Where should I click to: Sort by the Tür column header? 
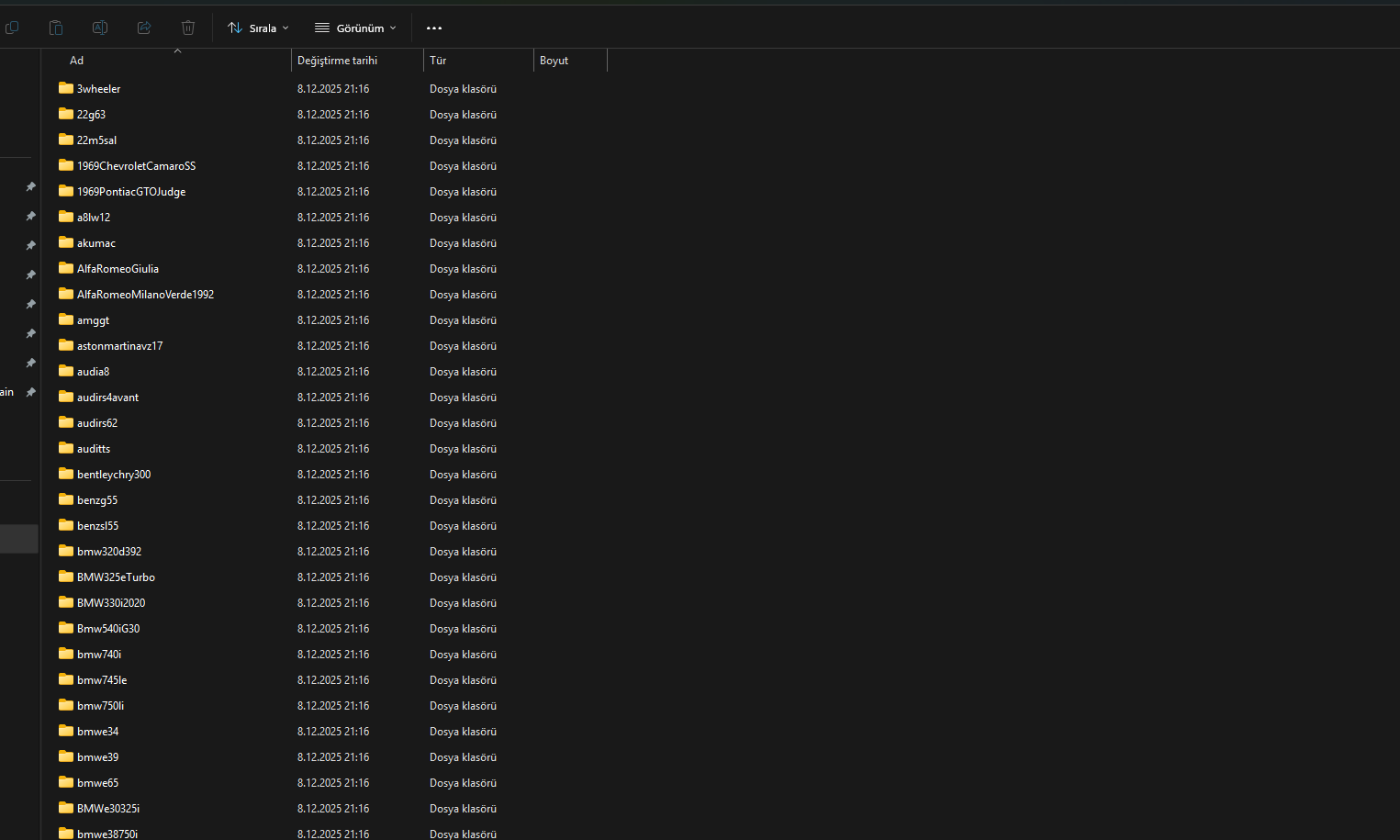click(x=478, y=61)
